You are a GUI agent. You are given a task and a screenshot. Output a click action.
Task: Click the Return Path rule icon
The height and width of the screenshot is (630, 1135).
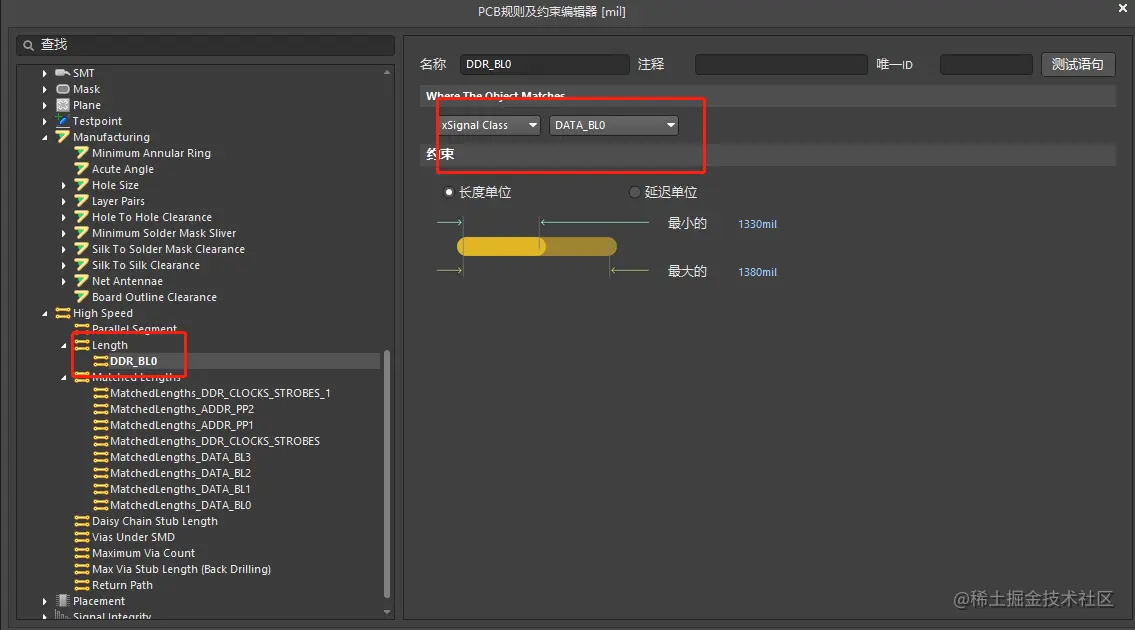tap(82, 584)
